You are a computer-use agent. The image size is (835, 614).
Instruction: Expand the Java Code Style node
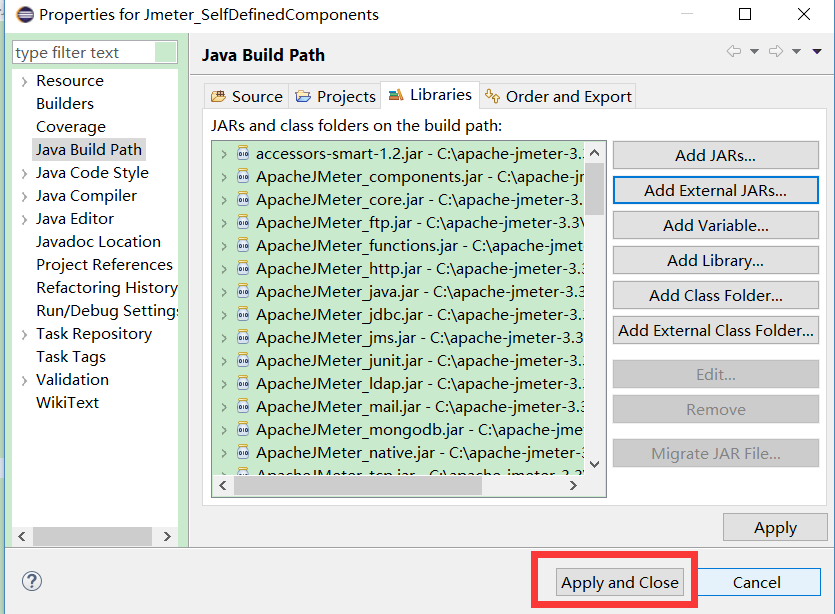(24, 174)
